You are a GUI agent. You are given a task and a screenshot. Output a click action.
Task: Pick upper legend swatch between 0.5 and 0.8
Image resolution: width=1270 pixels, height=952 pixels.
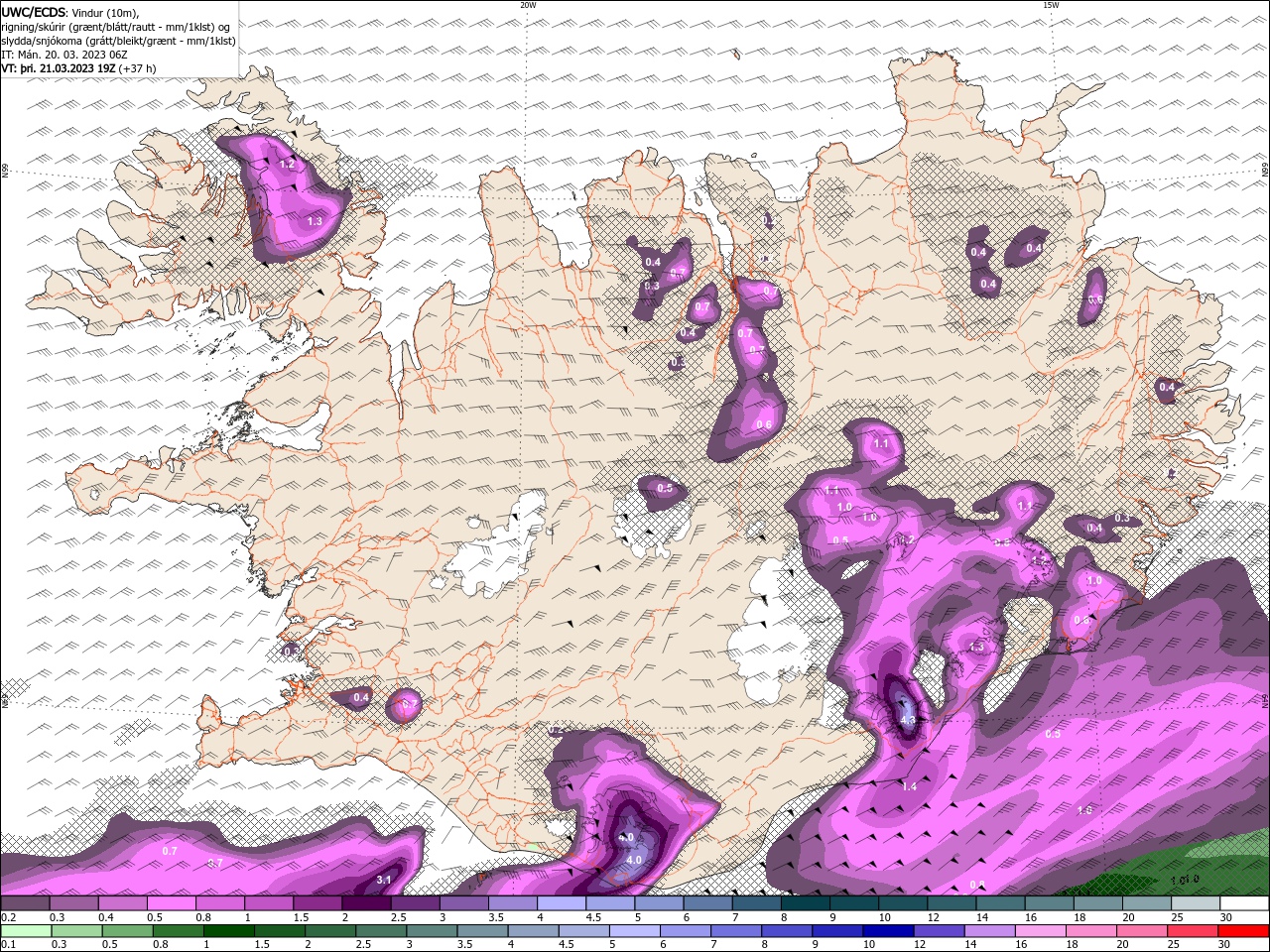coord(171,903)
